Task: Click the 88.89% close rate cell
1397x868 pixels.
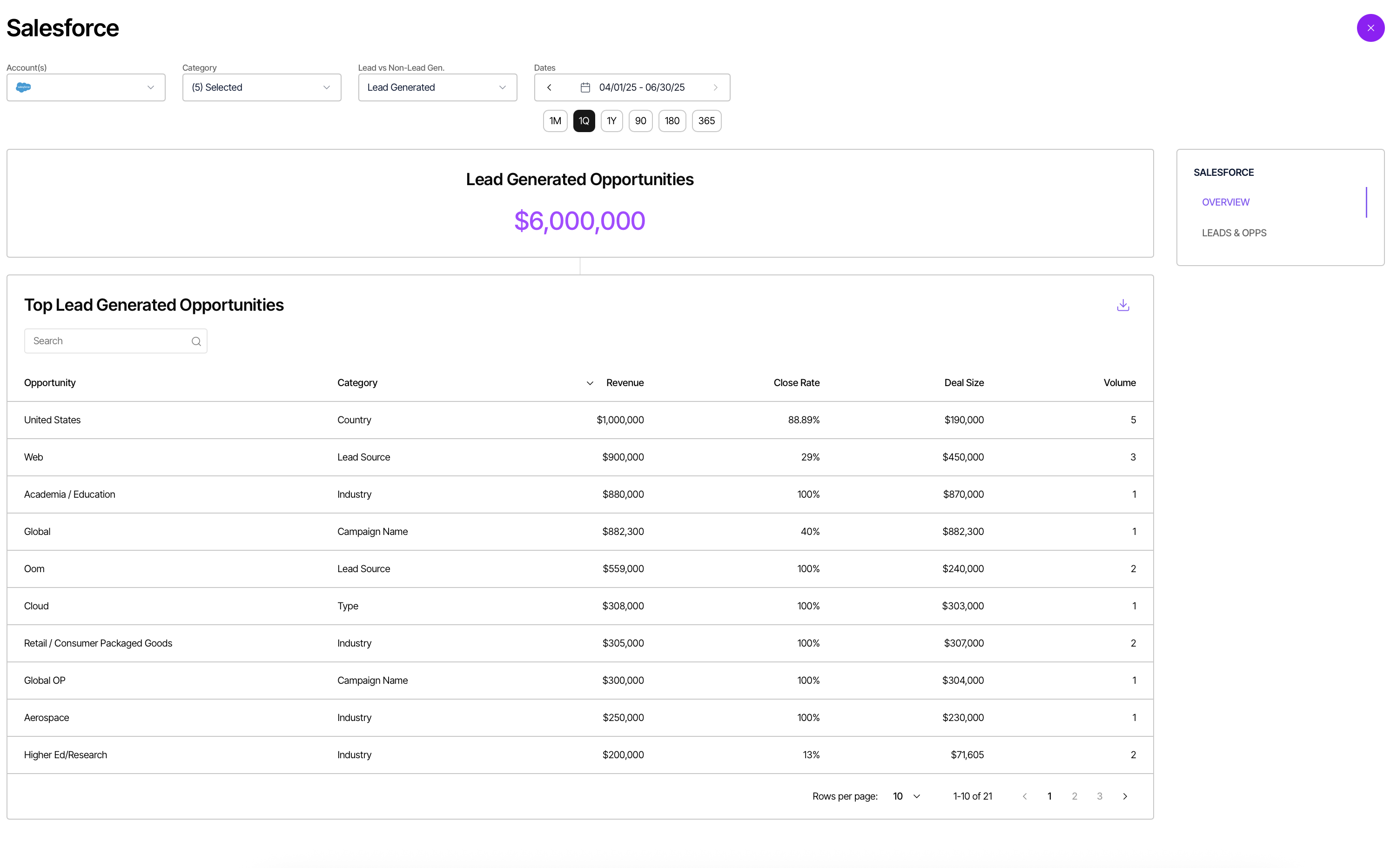Action: (803, 420)
